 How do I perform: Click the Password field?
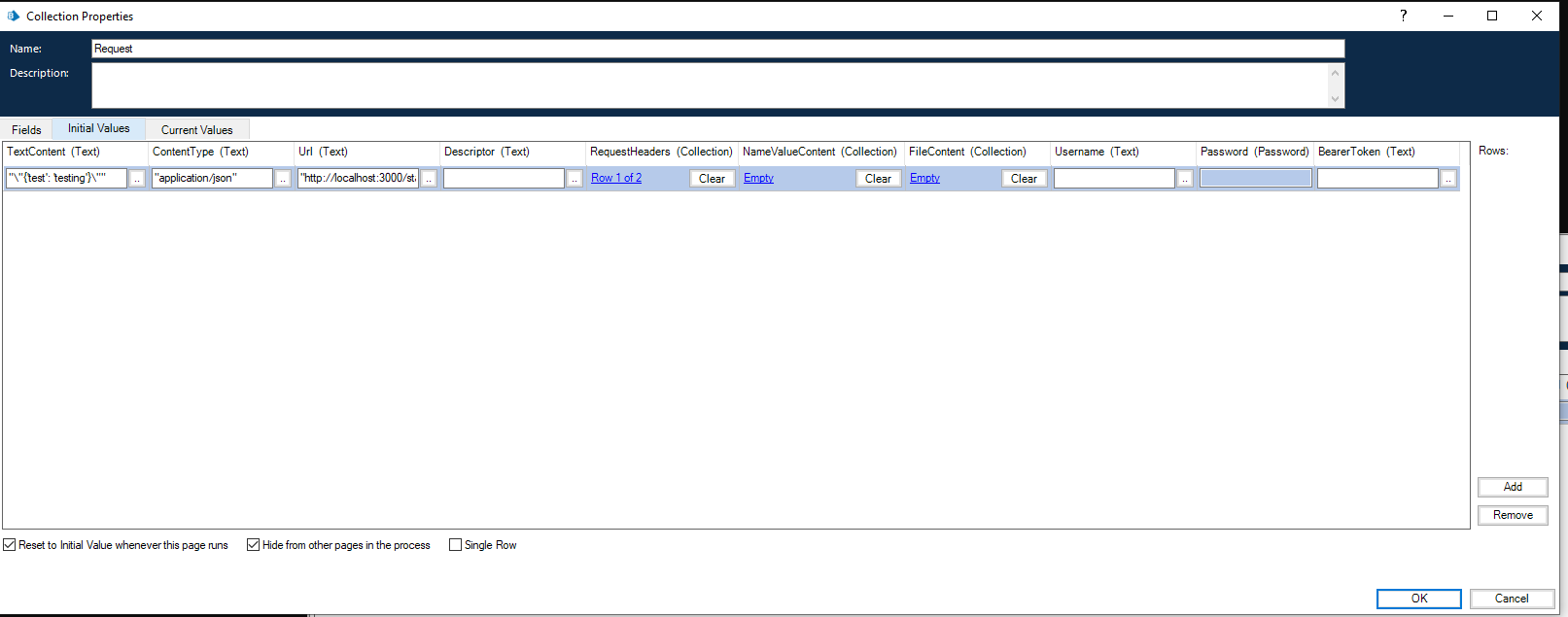pyautogui.click(x=1255, y=178)
